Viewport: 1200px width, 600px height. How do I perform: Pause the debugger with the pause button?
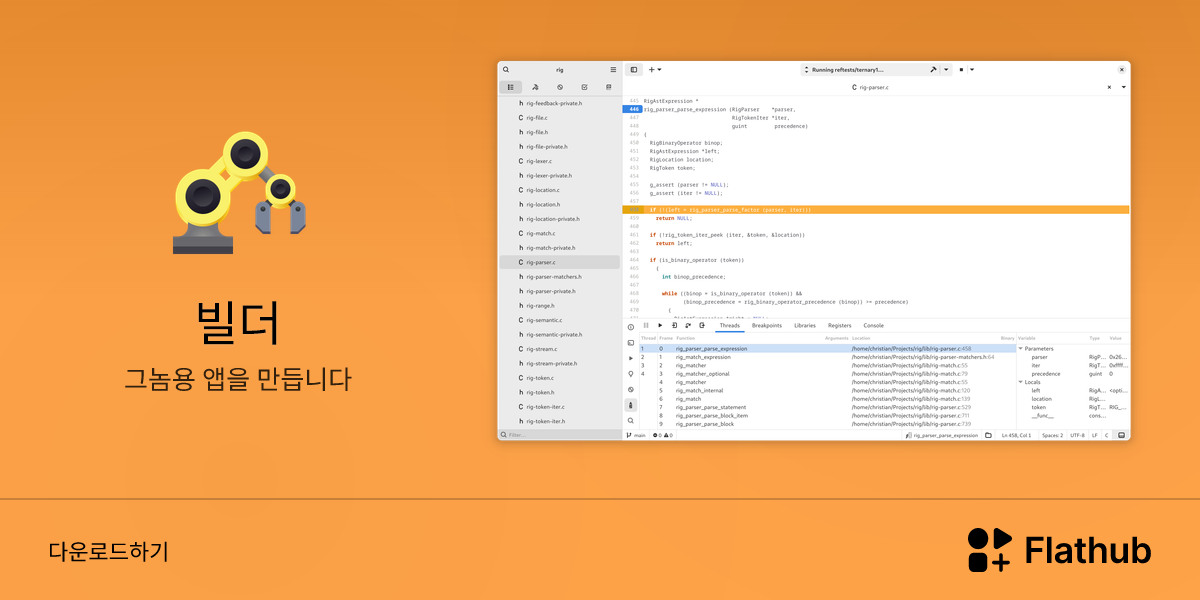(x=646, y=325)
